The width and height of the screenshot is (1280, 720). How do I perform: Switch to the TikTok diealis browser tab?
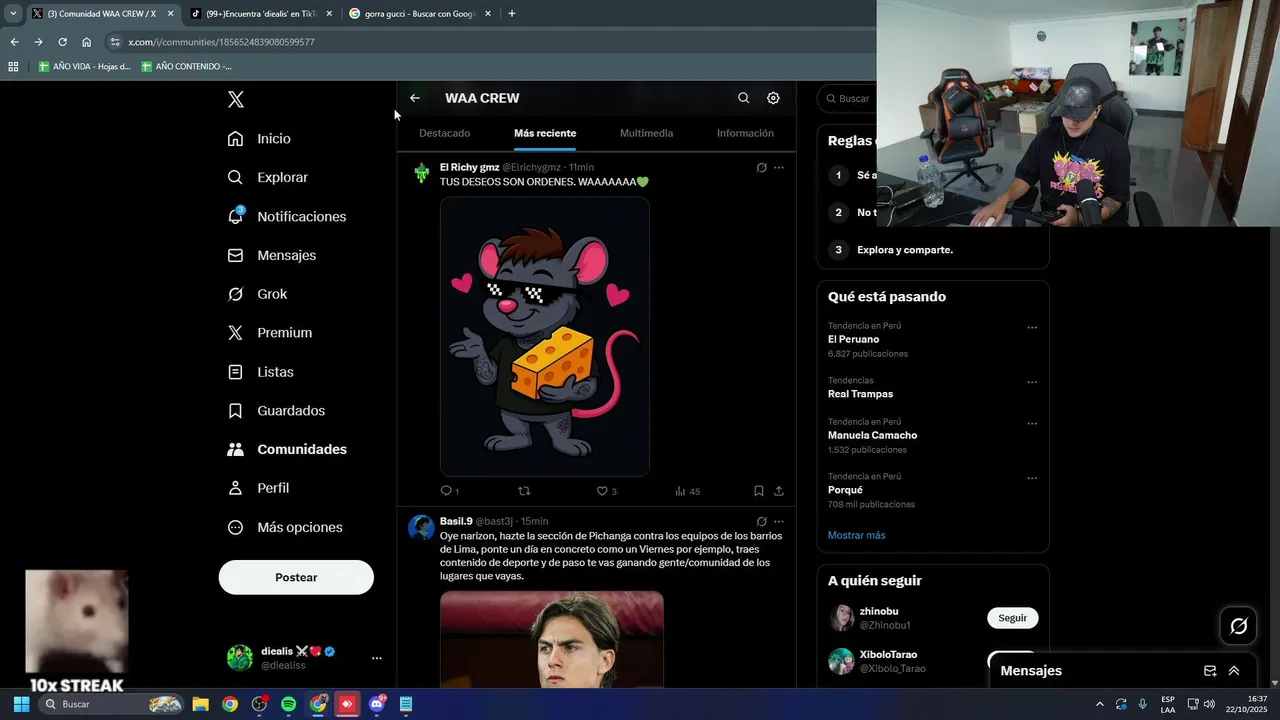pyautogui.click(x=260, y=14)
